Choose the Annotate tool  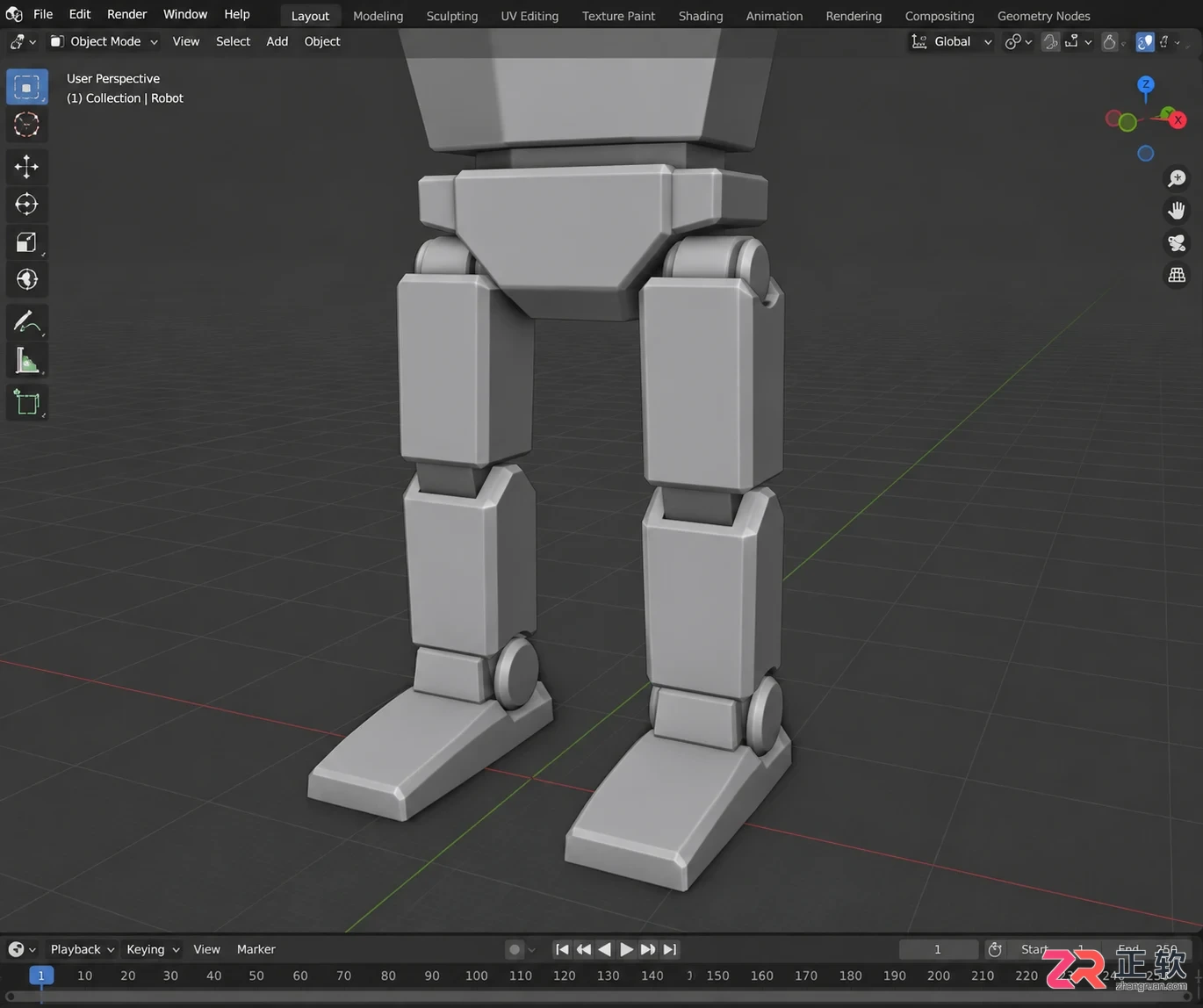click(26, 322)
